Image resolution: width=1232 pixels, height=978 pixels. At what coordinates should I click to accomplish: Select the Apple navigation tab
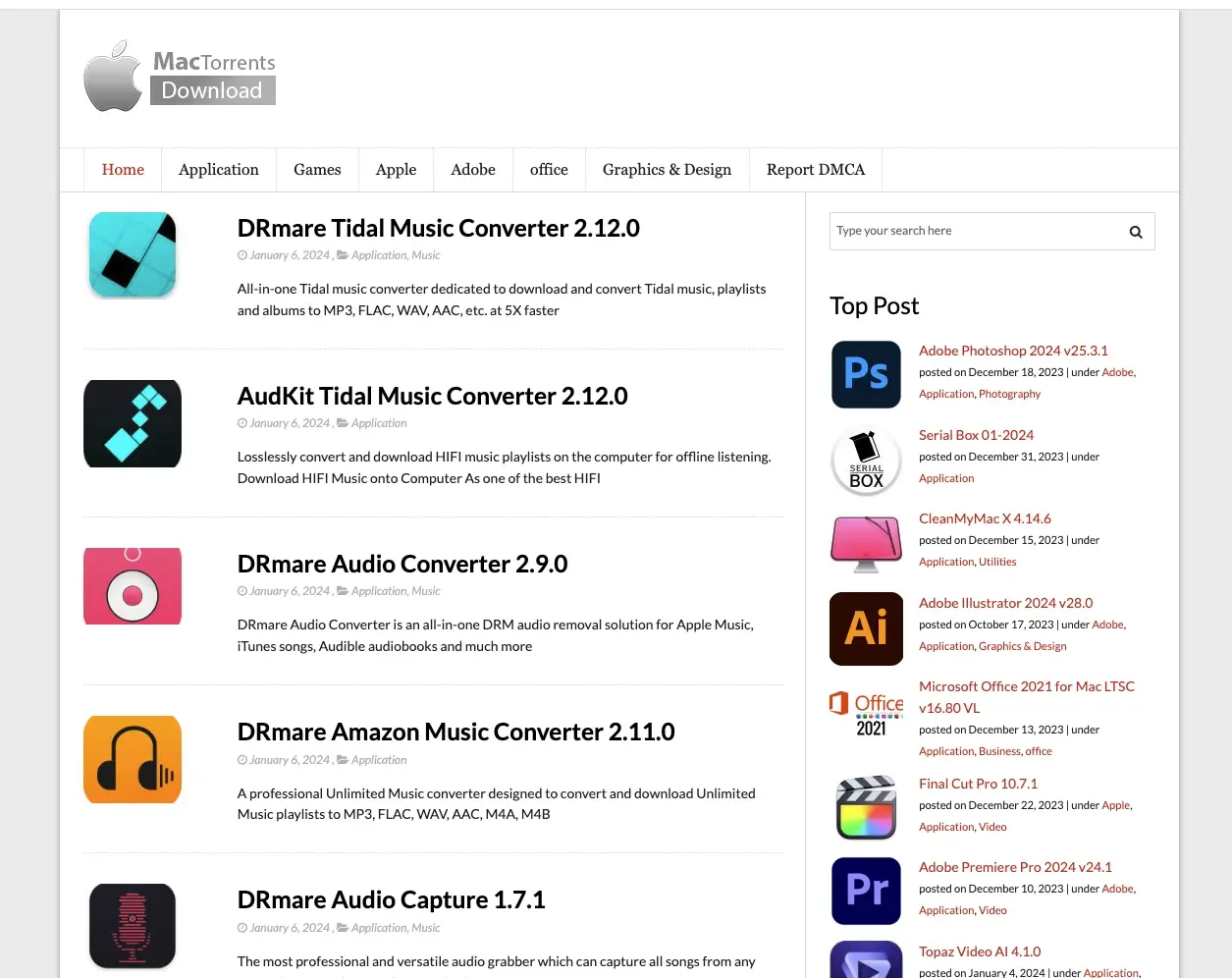click(x=396, y=169)
